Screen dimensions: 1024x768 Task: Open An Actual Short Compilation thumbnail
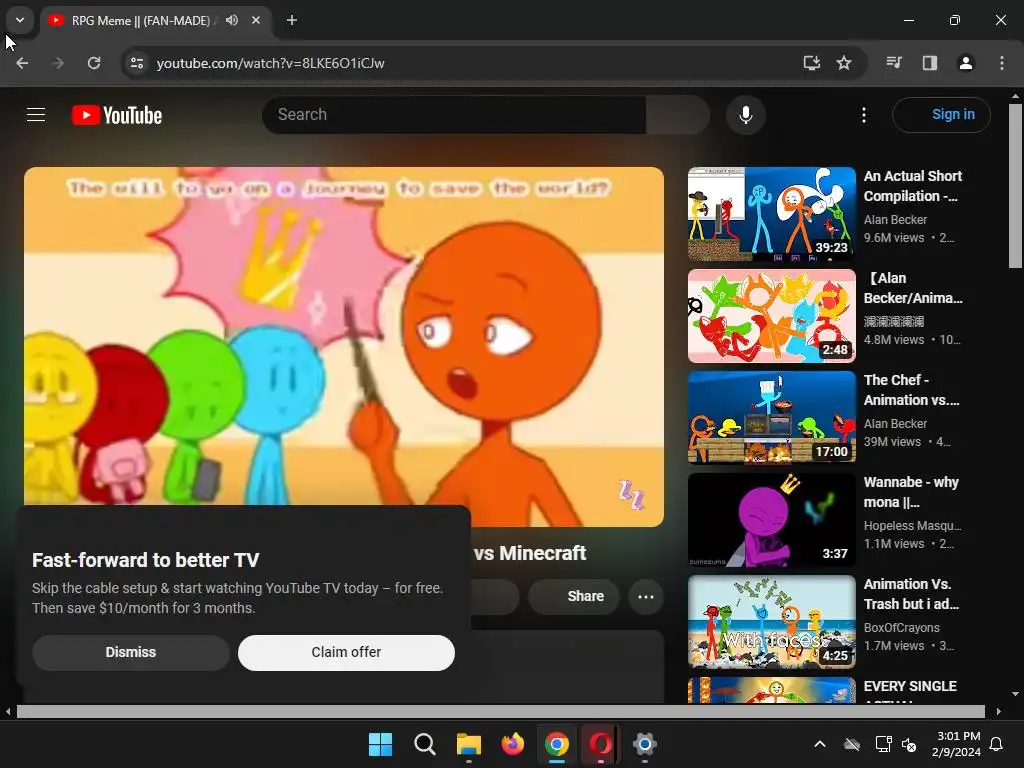[x=771, y=214]
